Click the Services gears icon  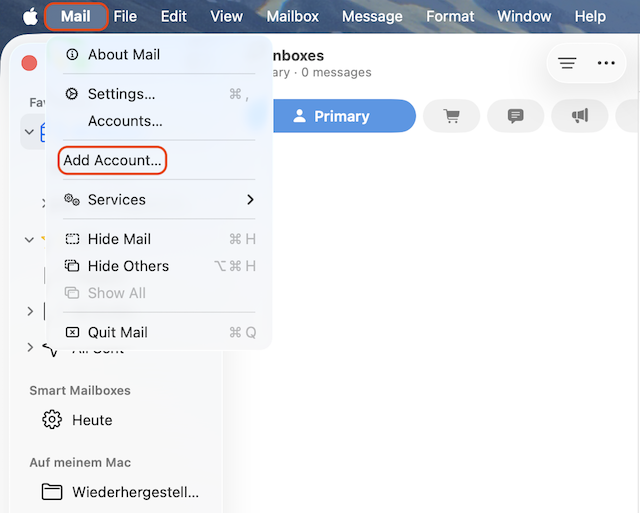(72, 200)
